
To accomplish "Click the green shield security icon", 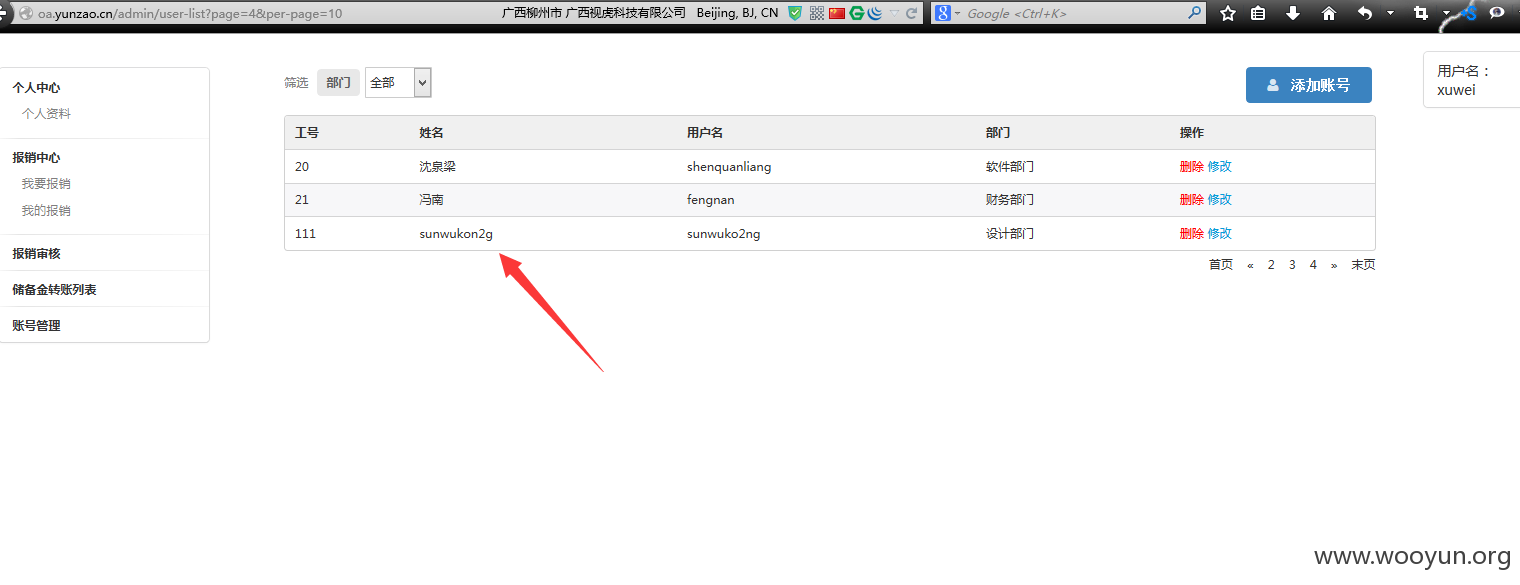I will click(795, 13).
